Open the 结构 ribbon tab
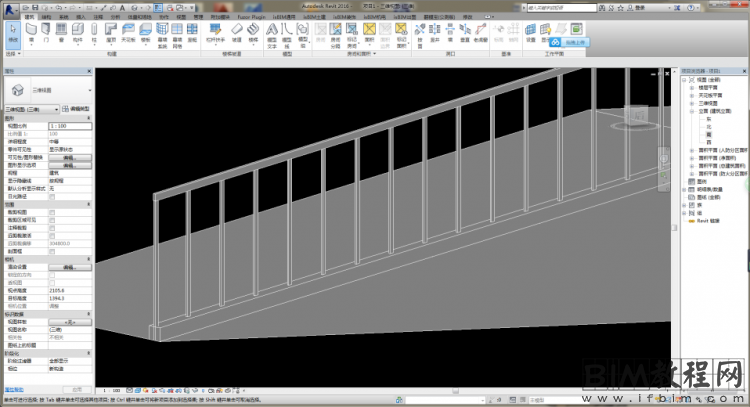 point(46,17)
